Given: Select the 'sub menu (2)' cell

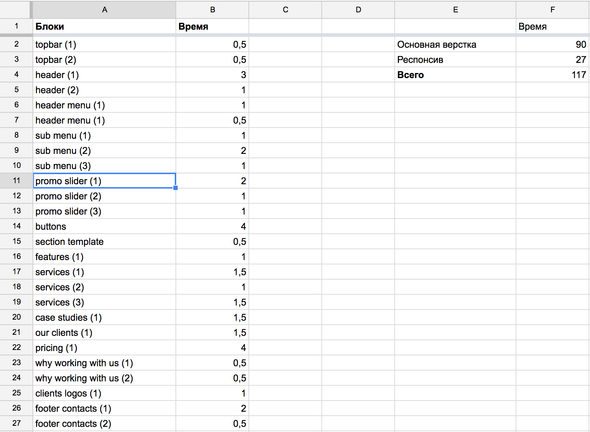Looking at the screenshot, I should point(104,151).
